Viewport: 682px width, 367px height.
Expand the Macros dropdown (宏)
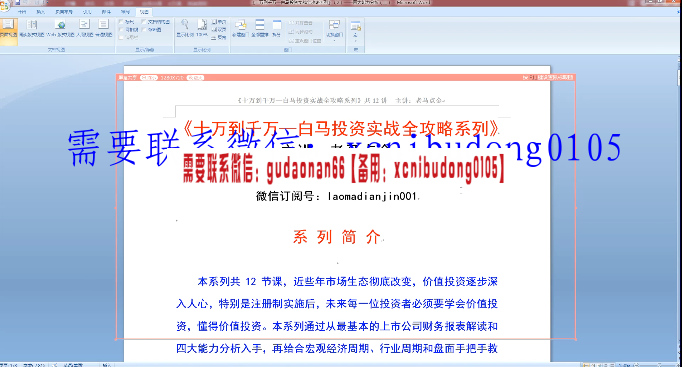(x=355, y=30)
